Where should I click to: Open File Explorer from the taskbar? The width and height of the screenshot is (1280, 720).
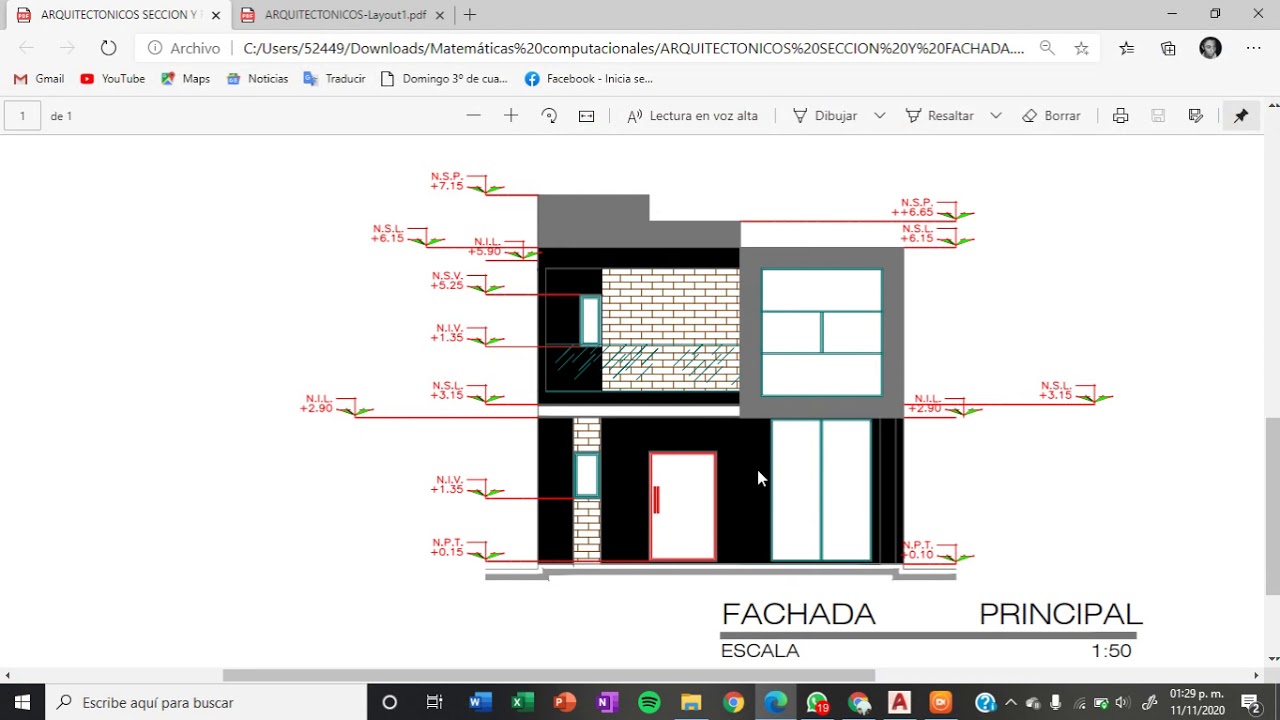691,703
